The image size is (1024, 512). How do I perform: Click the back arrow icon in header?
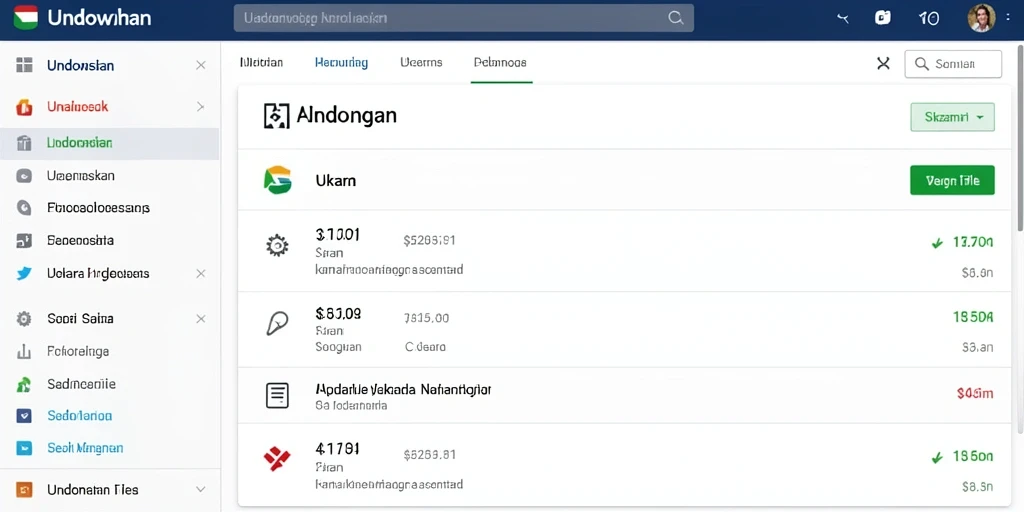pyautogui.click(x=842, y=19)
